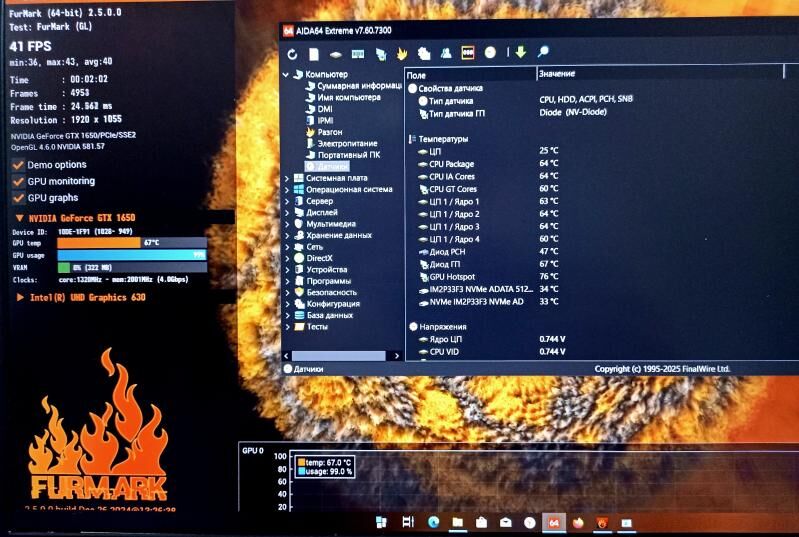Click the Поле column header
The height and width of the screenshot is (537, 799).
tap(417, 75)
